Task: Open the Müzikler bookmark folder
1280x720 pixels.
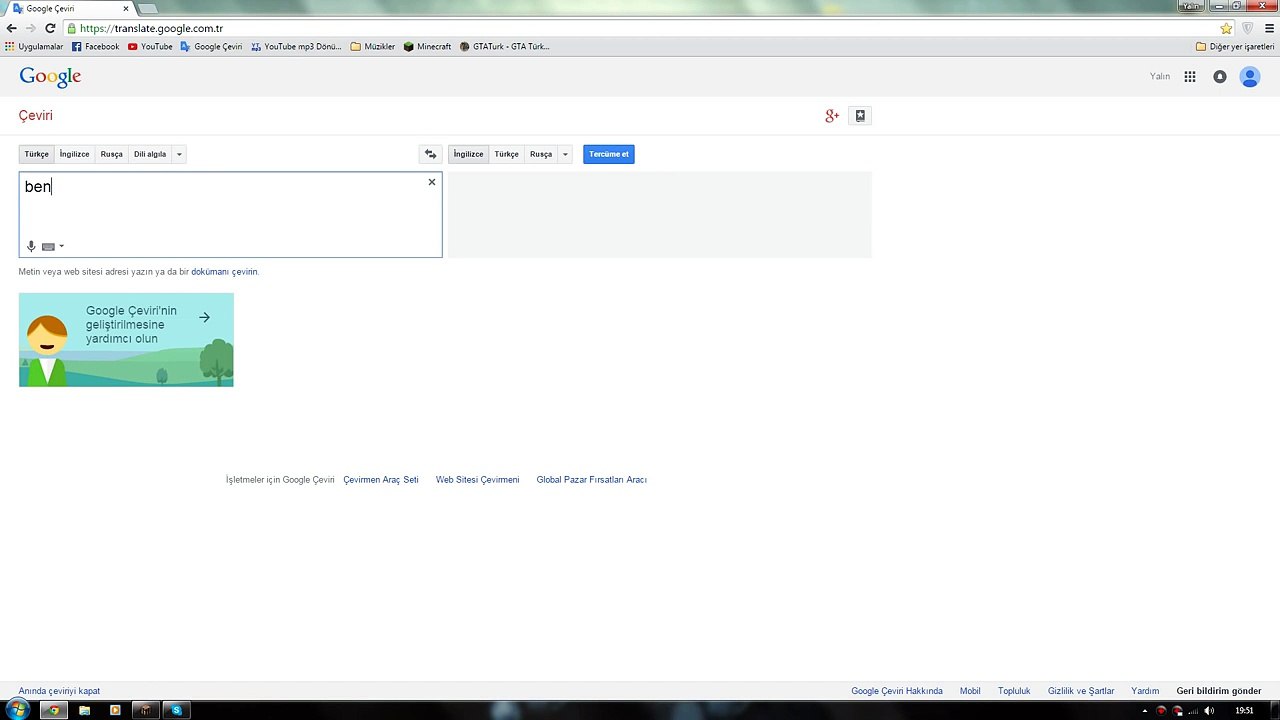Action: [x=372, y=47]
